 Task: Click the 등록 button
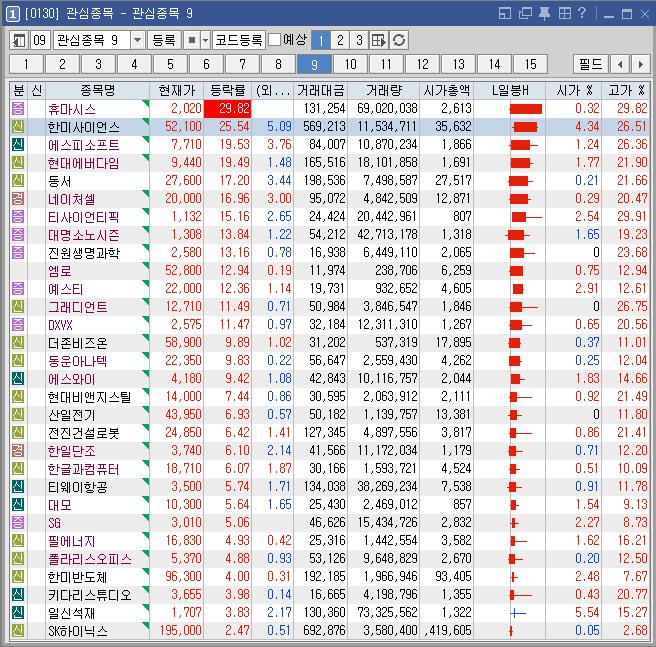pos(164,41)
